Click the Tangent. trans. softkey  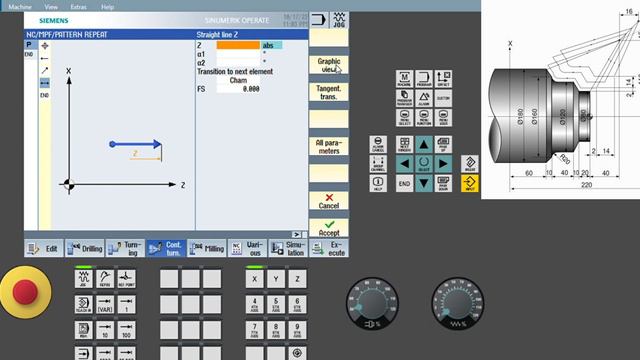point(329,92)
